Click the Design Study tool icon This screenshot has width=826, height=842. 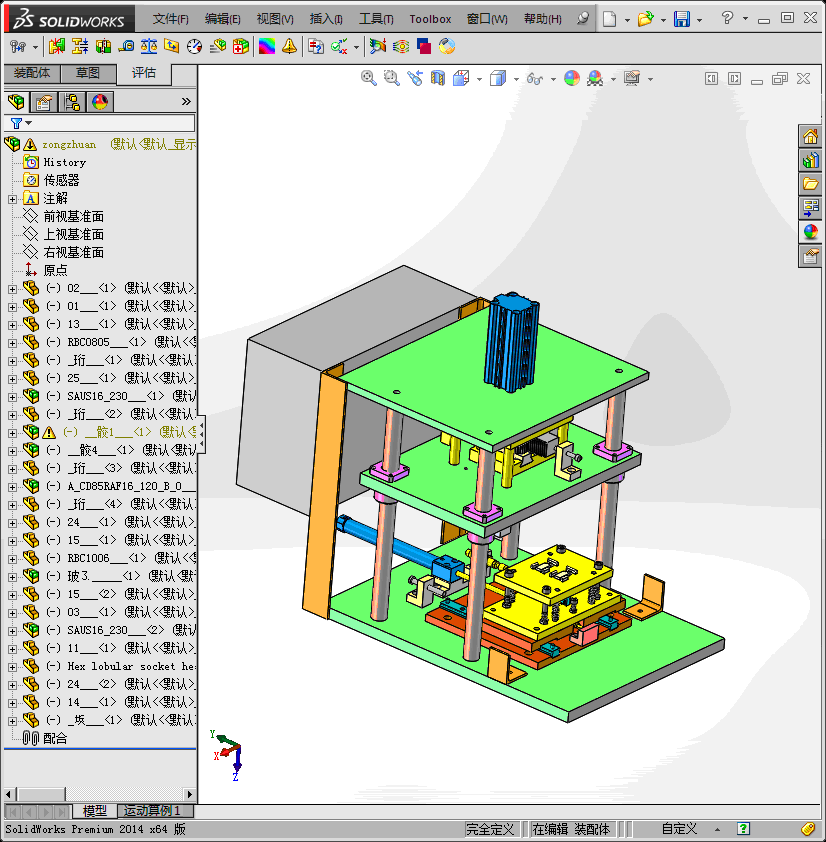(x=18, y=47)
